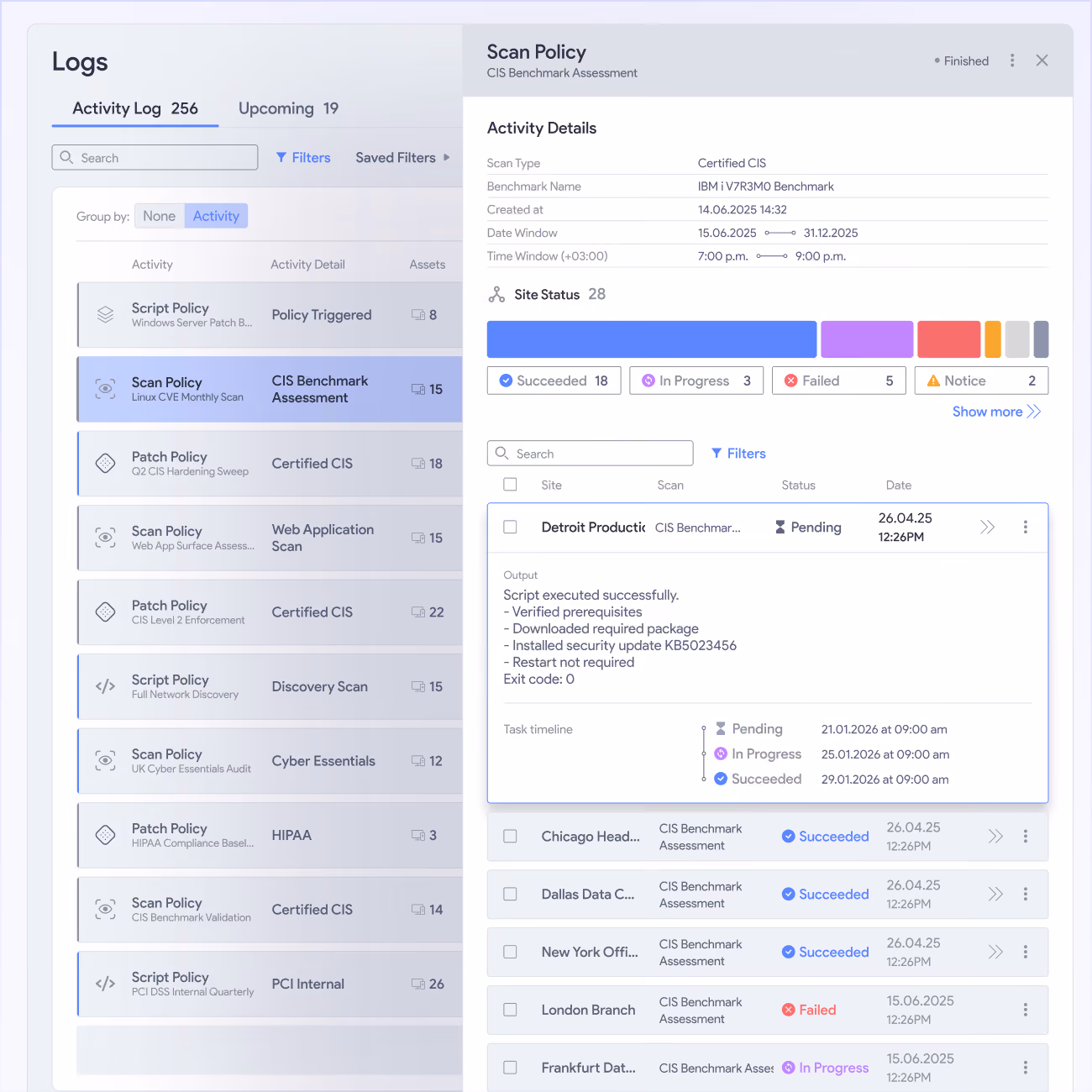
Task: Set Group by to None
Action: tap(160, 216)
